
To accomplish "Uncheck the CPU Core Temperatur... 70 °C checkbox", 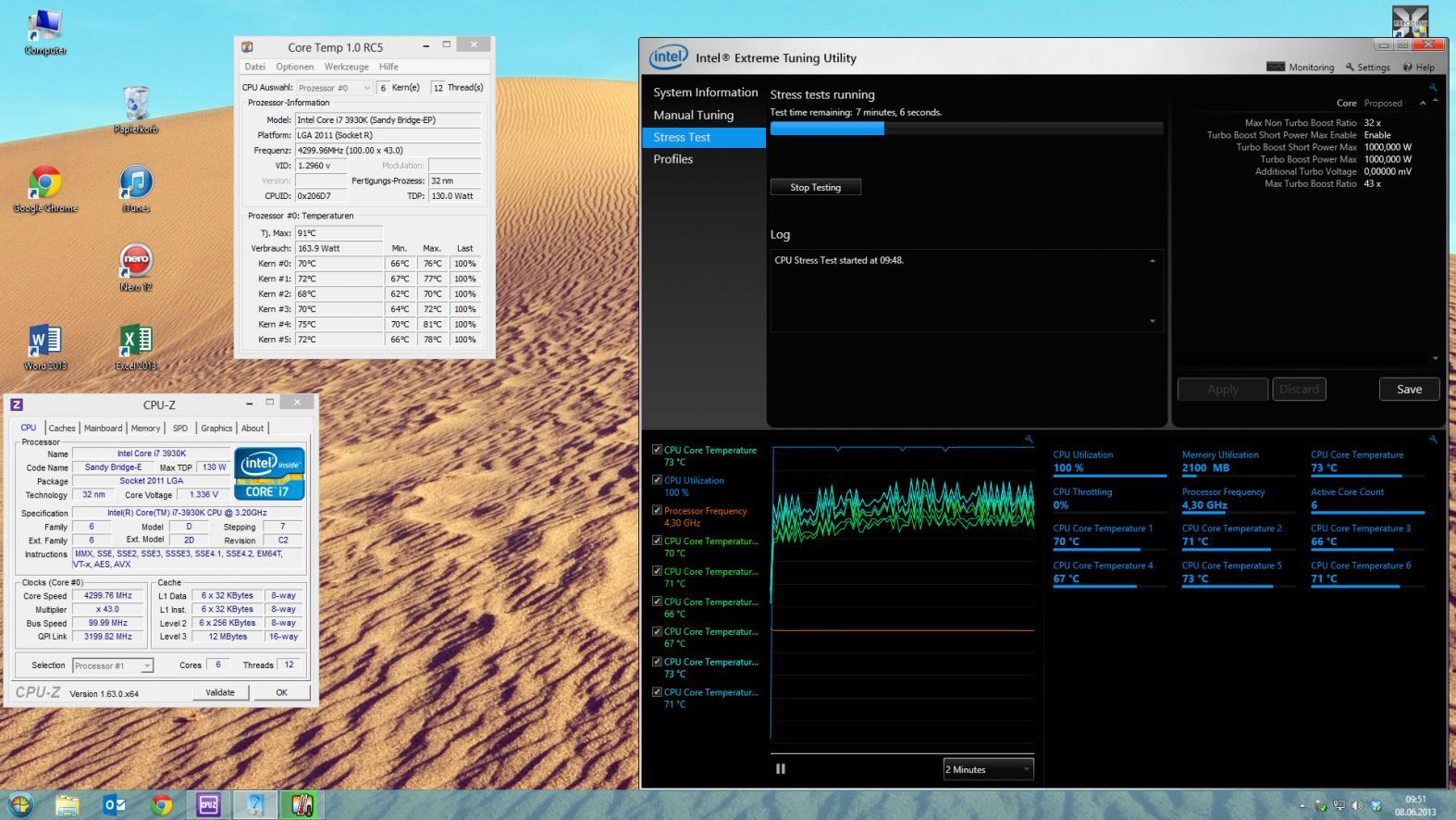I will coord(657,540).
